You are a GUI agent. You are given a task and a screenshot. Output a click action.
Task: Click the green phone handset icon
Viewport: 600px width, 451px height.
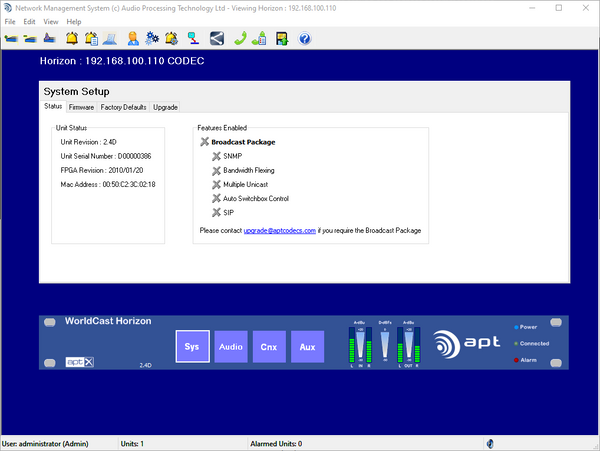240,38
